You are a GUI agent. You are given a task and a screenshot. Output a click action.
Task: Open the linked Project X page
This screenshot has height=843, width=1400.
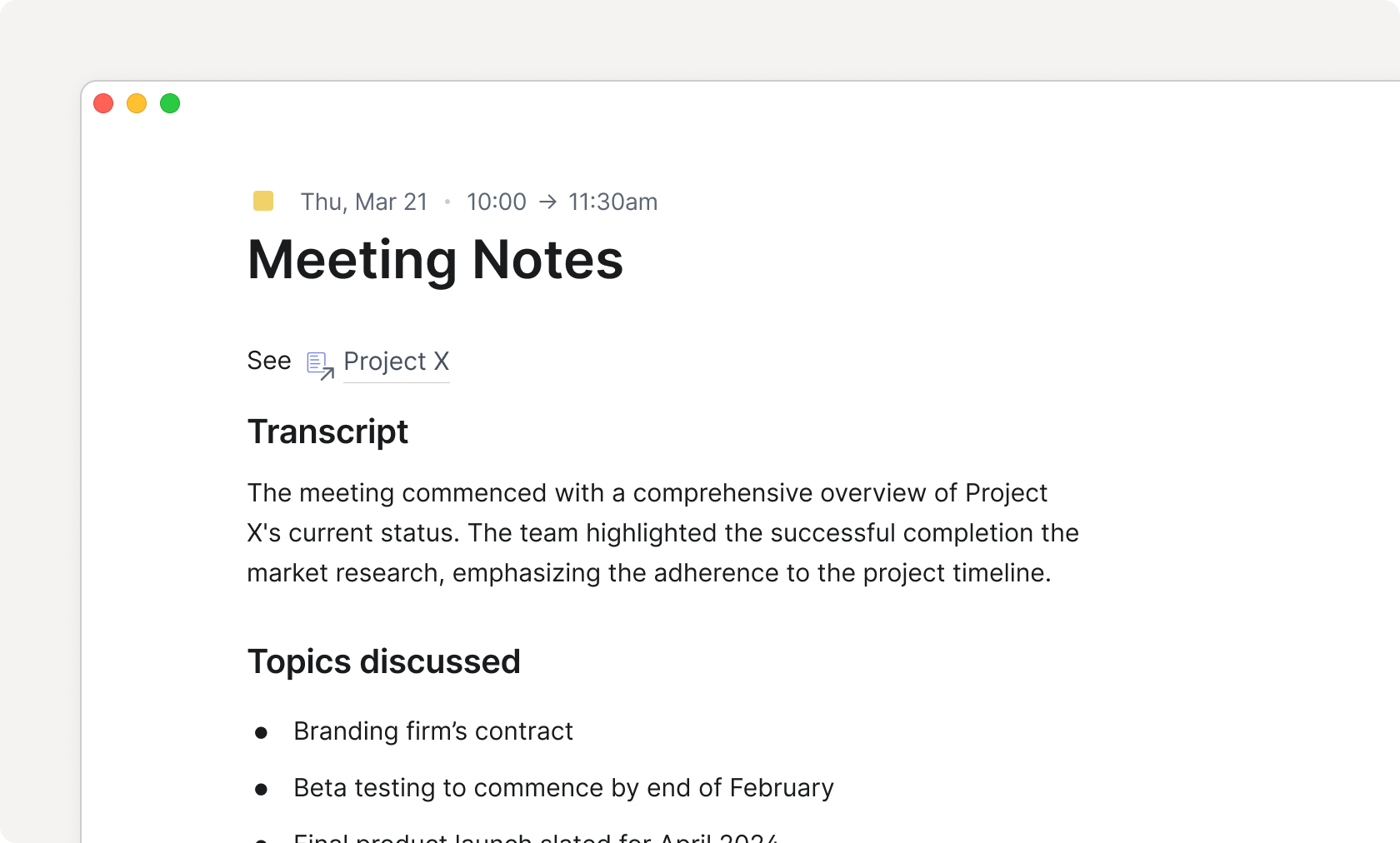click(396, 362)
